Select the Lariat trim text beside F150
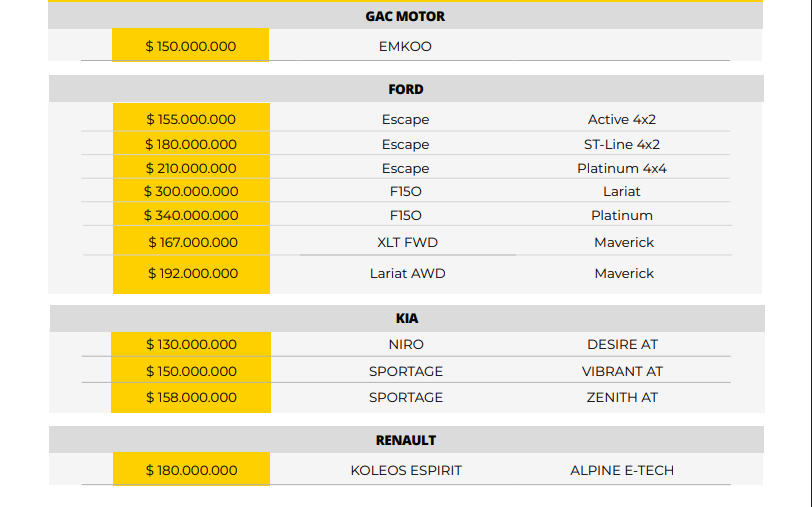 click(x=621, y=191)
